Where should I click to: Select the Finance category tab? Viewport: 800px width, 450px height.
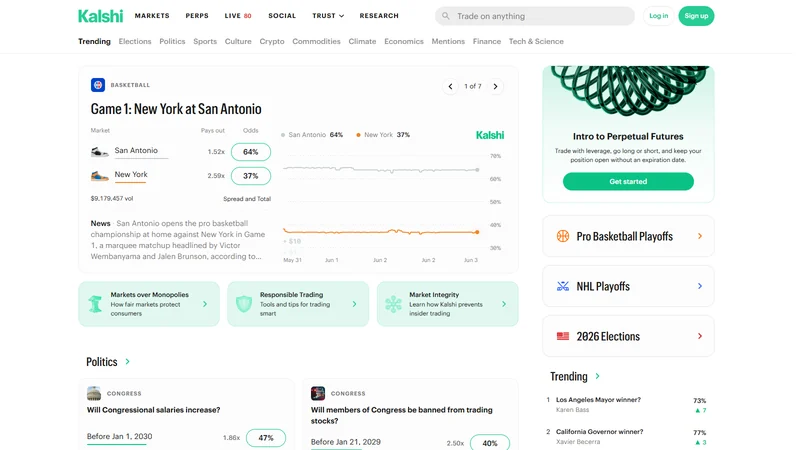point(487,41)
